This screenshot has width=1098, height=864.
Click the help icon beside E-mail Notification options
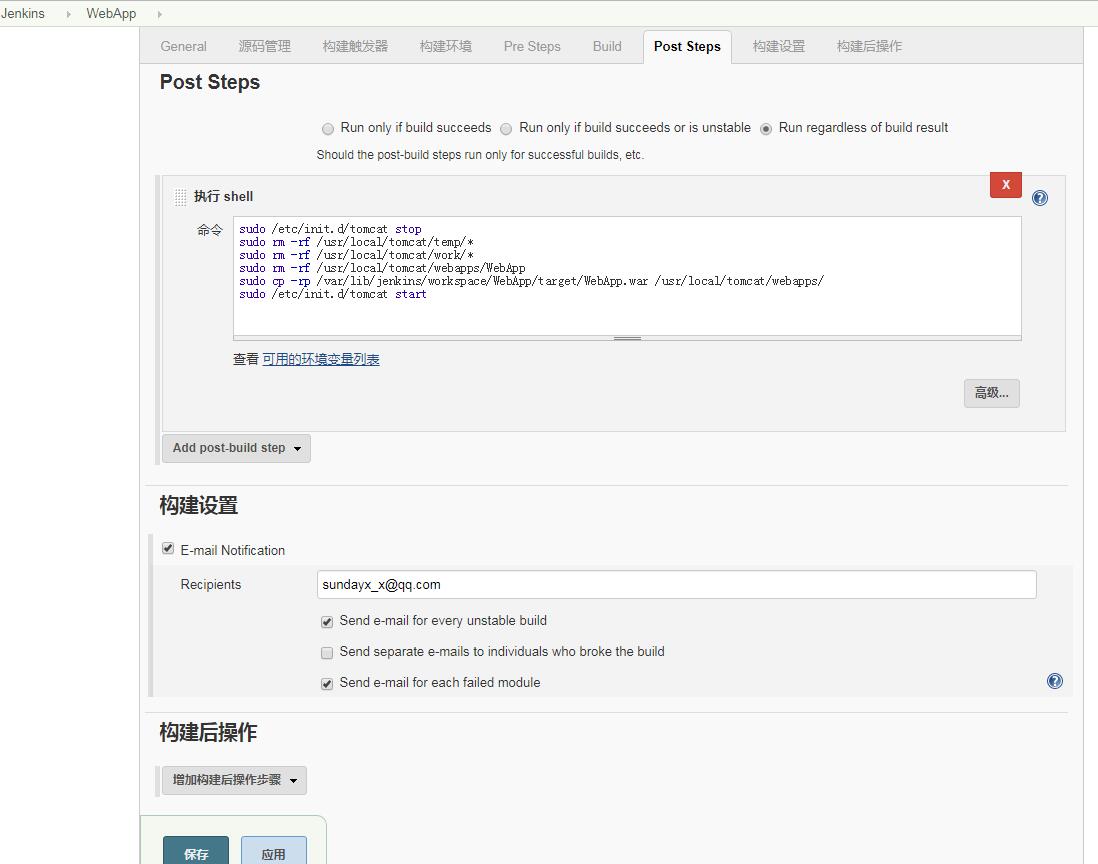(1054, 681)
